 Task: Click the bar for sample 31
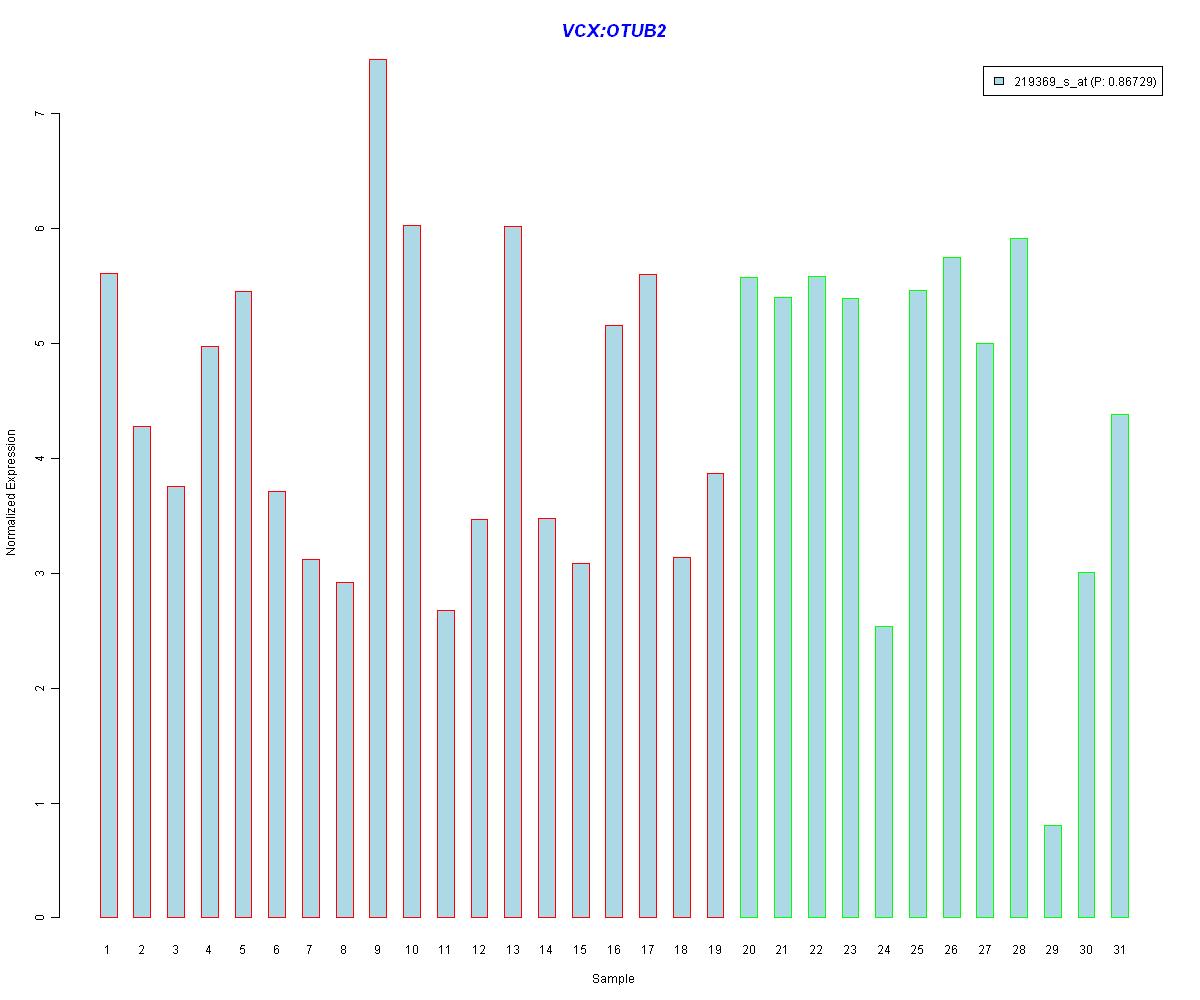[x=1121, y=666]
